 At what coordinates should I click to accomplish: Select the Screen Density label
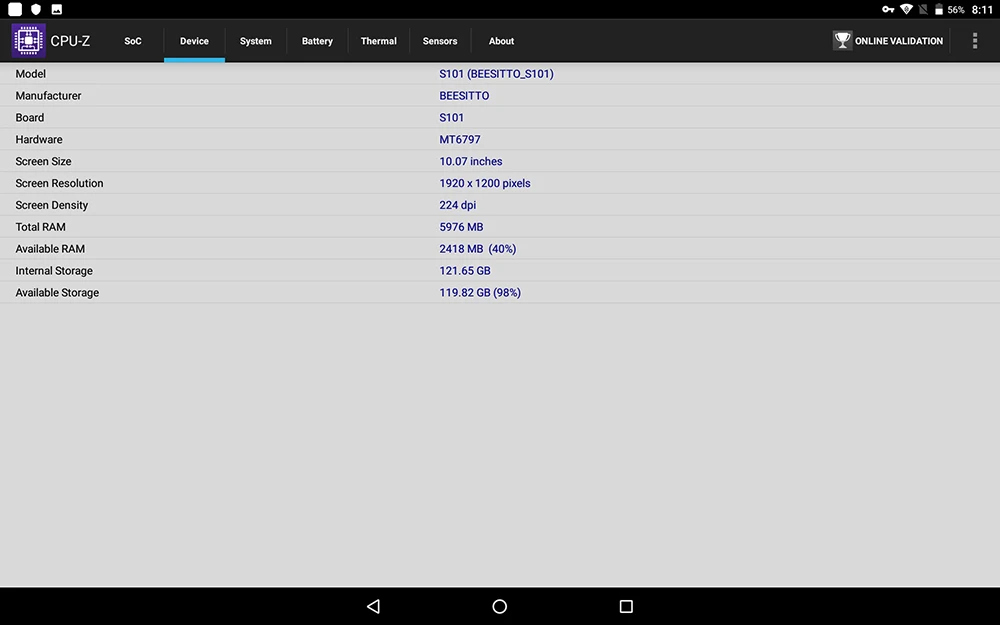52,205
